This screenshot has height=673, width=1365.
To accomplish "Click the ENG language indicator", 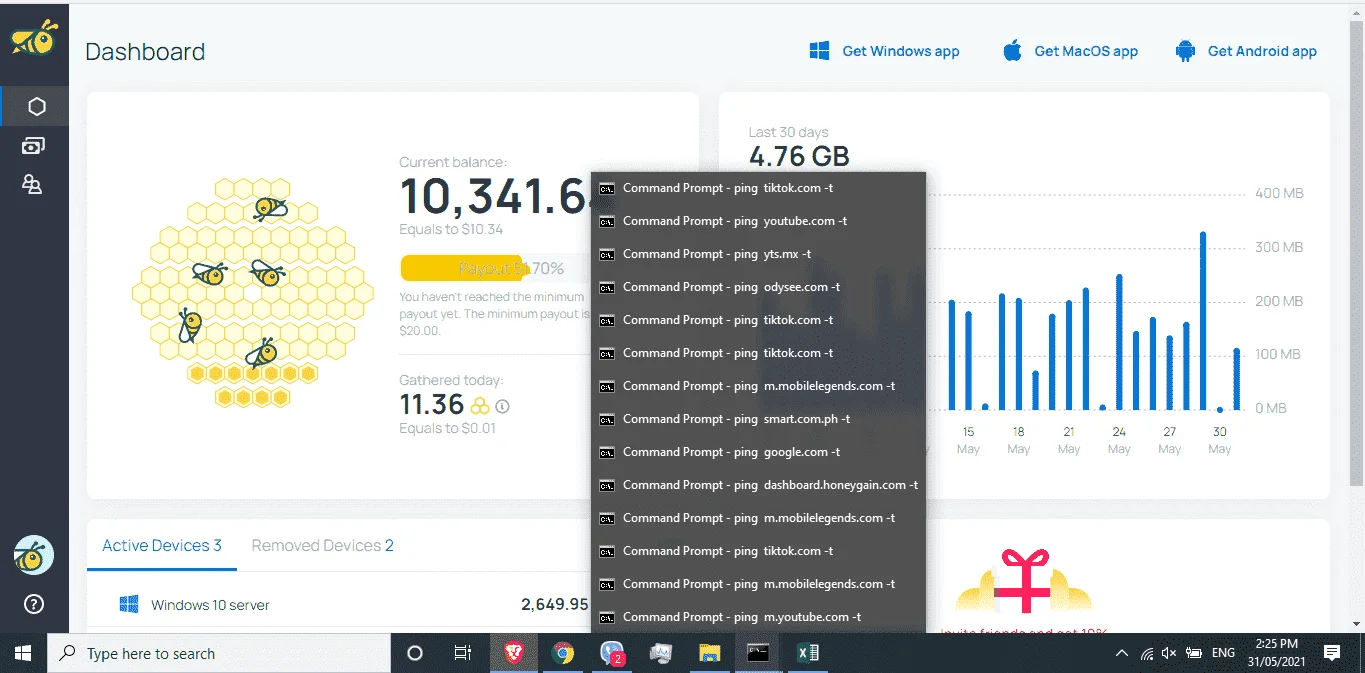I will pyautogui.click(x=1223, y=653).
